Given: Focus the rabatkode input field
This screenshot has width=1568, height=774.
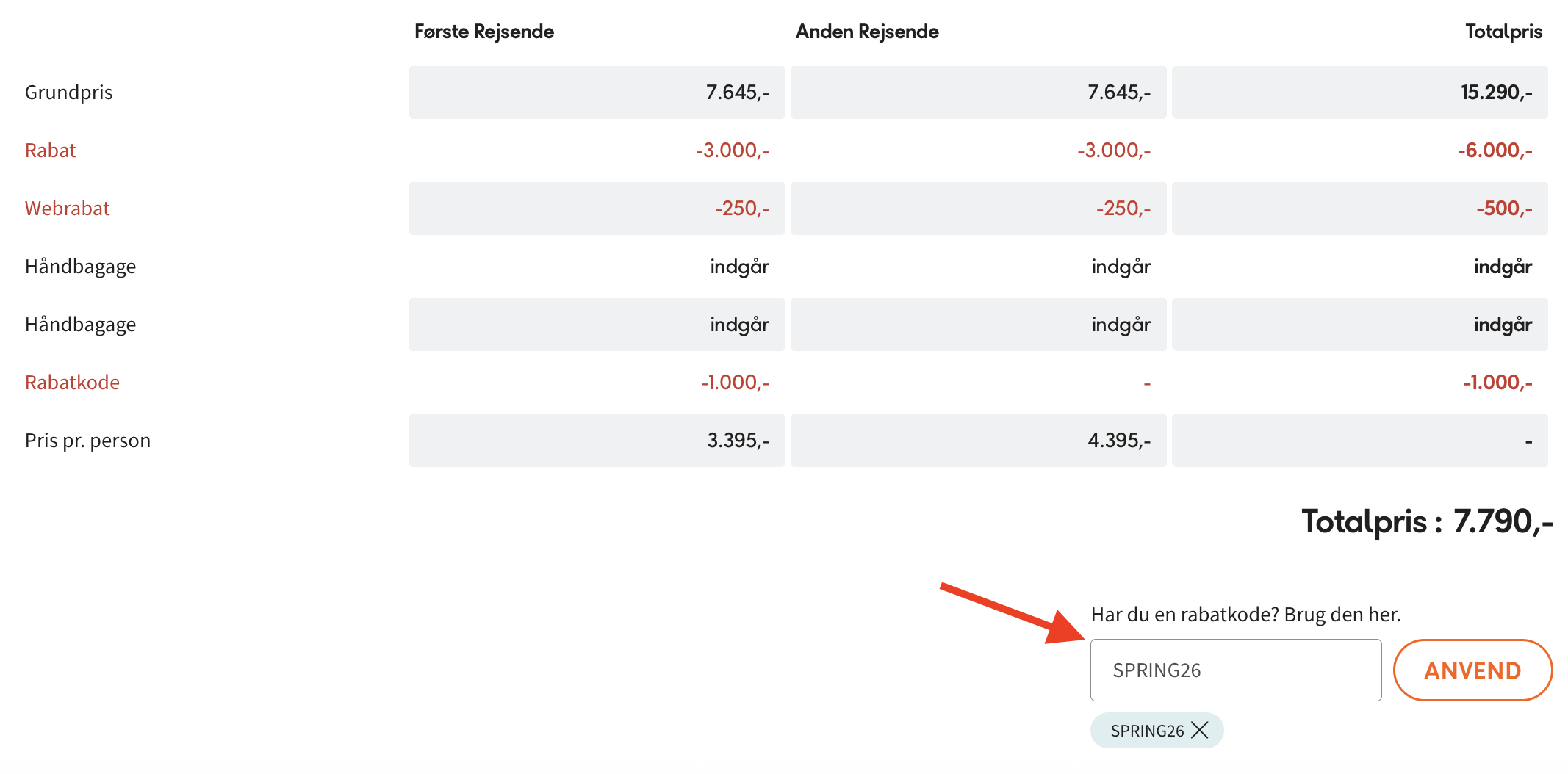Looking at the screenshot, I should click(x=1235, y=670).
